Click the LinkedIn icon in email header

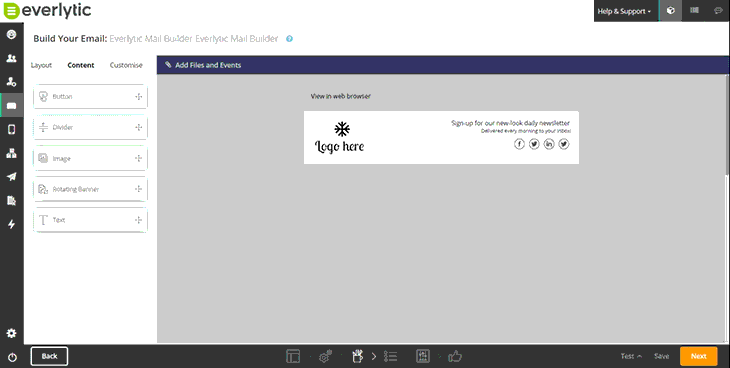pos(549,144)
